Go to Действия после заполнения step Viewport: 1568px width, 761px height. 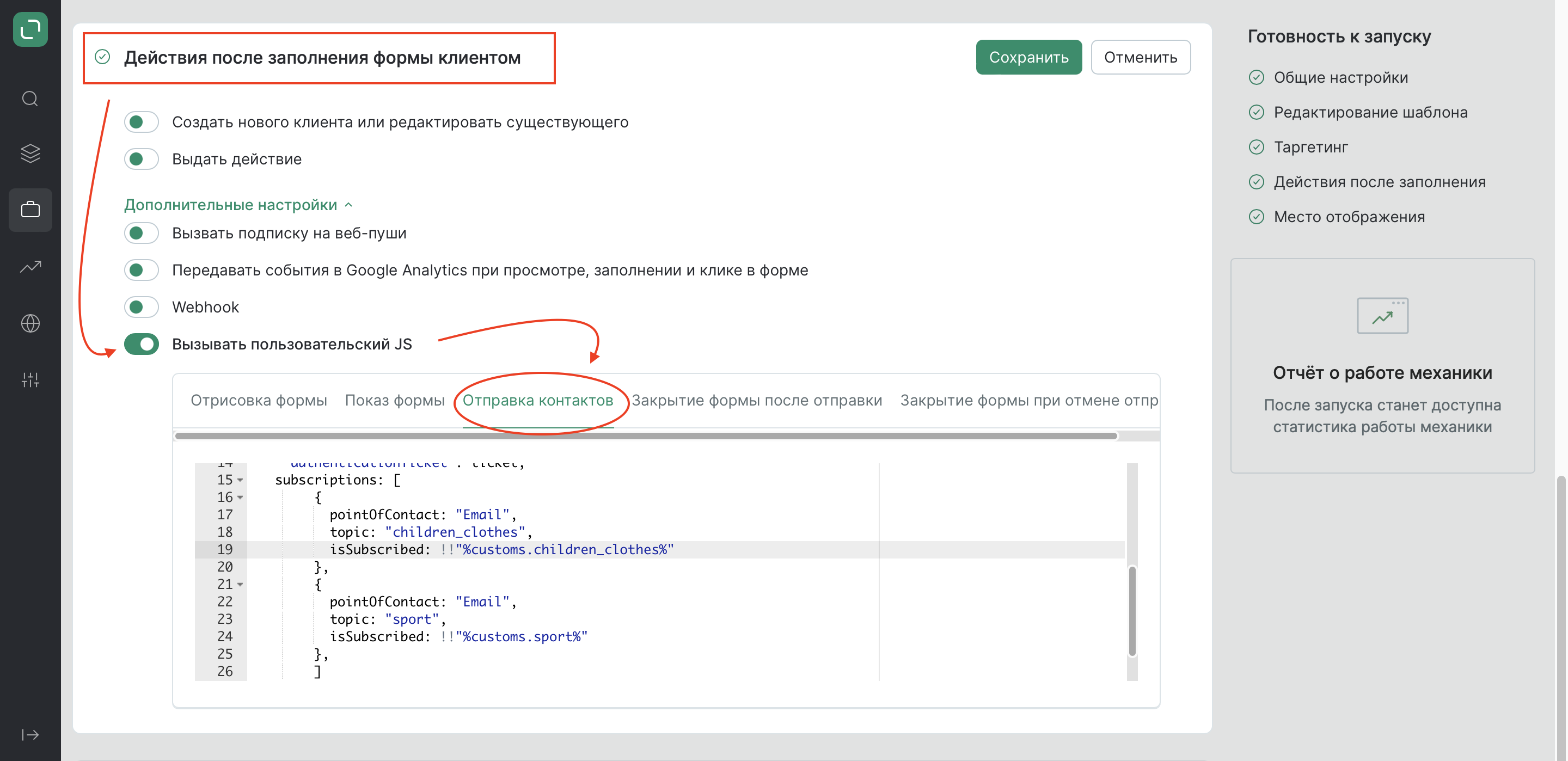1379,182
